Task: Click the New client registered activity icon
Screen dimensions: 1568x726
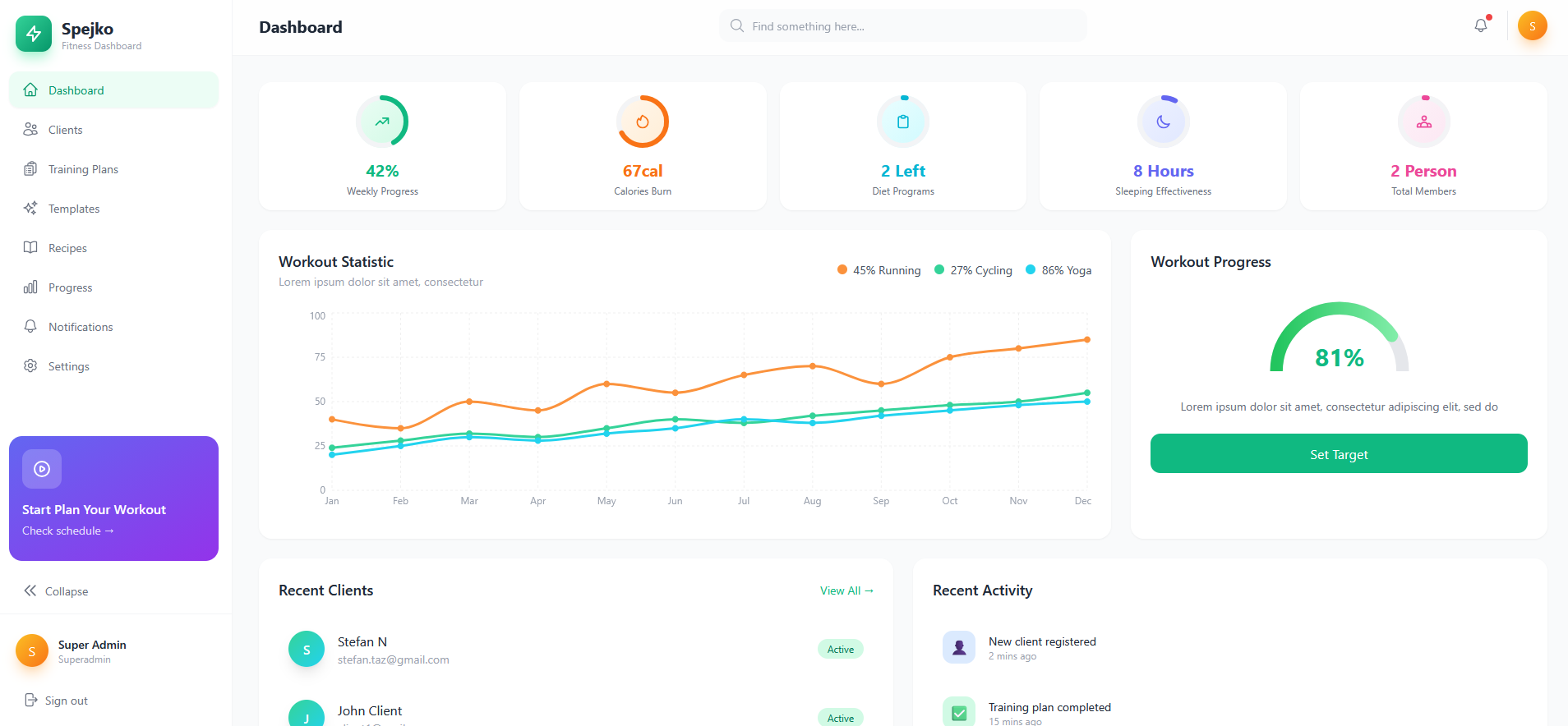Action: click(959, 647)
